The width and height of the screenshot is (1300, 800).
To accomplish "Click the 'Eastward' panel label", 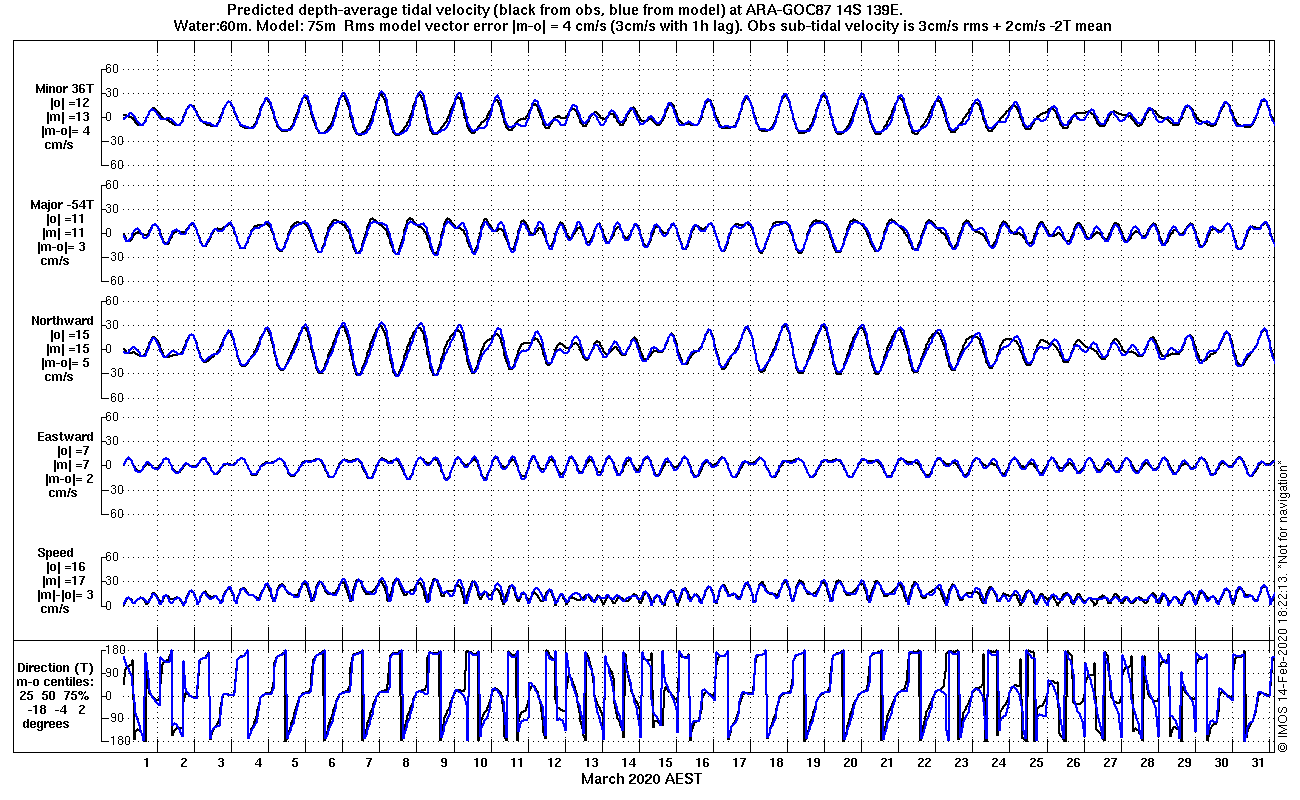I will (x=66, y=436).
